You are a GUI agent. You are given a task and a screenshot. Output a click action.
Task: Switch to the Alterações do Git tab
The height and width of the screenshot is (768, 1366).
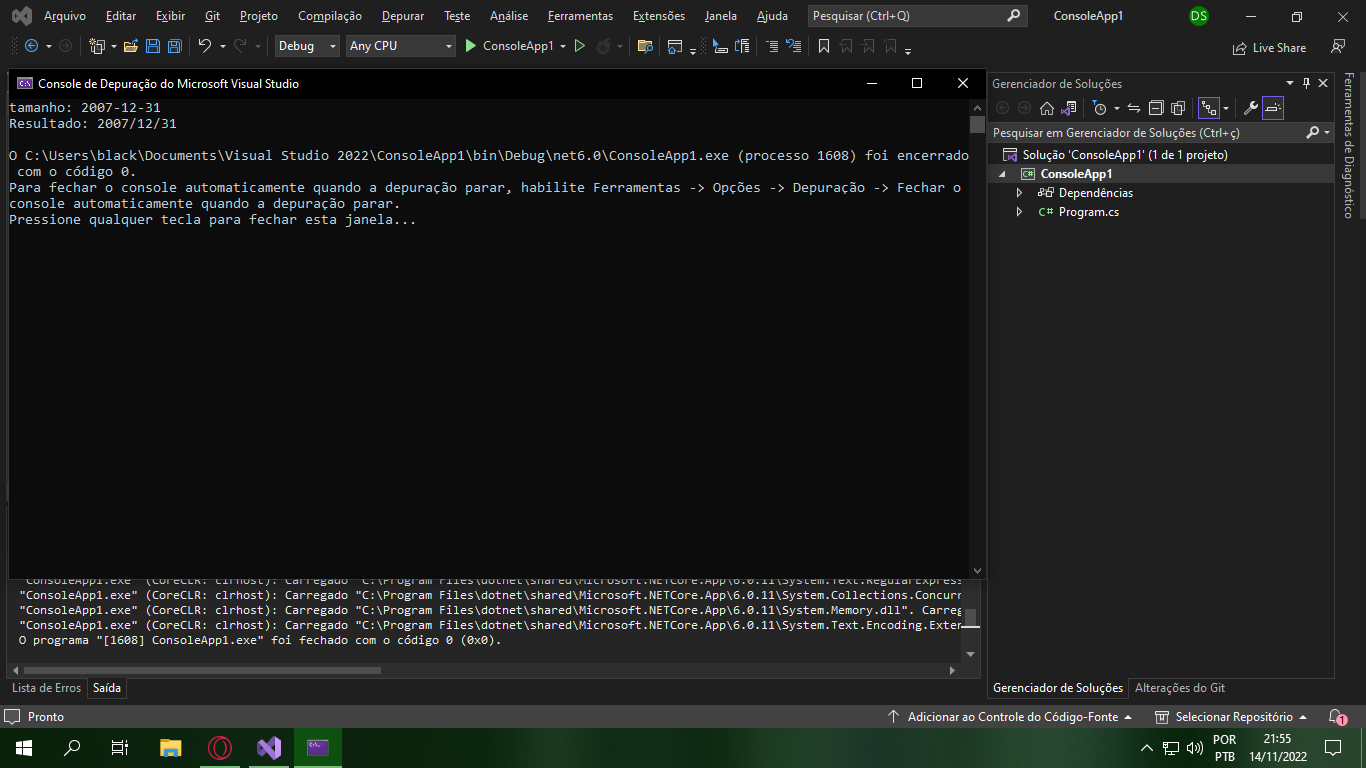coord(1180,688)
